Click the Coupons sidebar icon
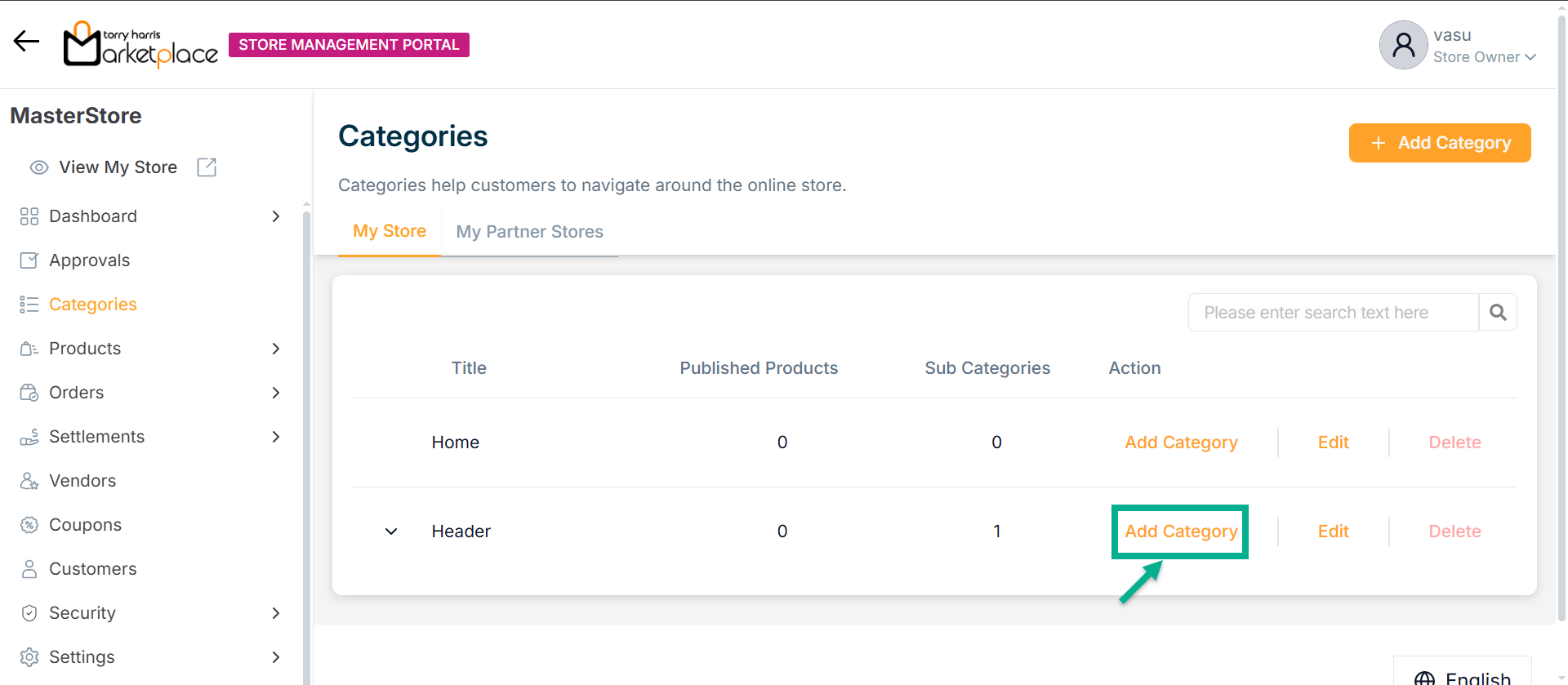This screenshot has height=685, width=1568. (x=29, y=525)
